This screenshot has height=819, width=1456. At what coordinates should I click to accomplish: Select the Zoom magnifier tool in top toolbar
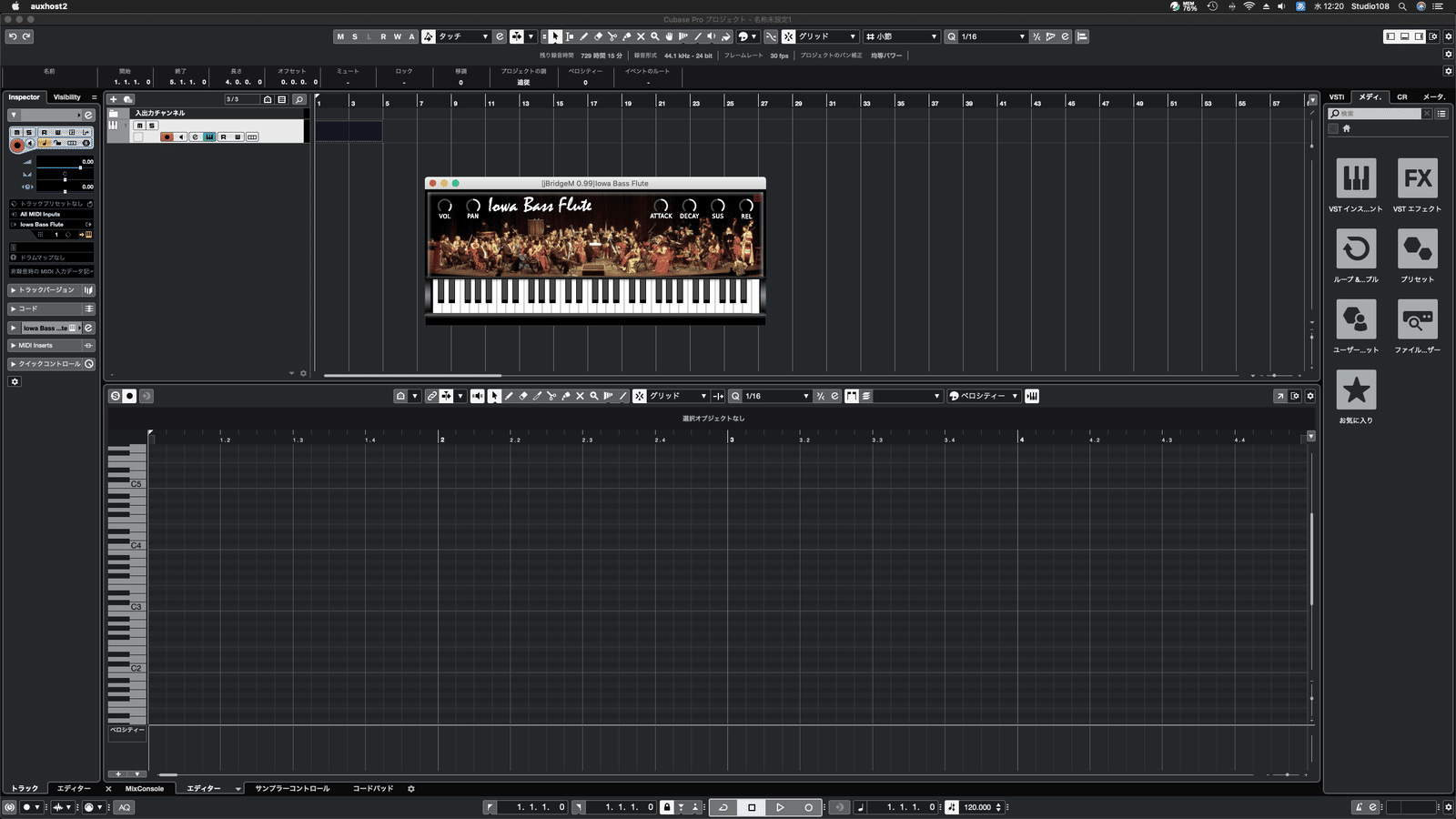click(x=654, y=36)
